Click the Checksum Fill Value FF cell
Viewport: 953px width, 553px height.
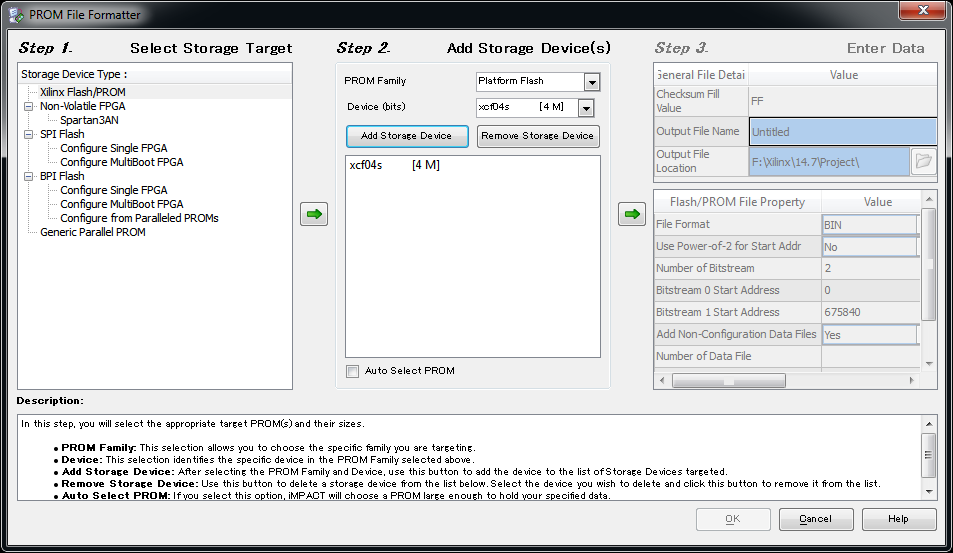tap(843, 101)
